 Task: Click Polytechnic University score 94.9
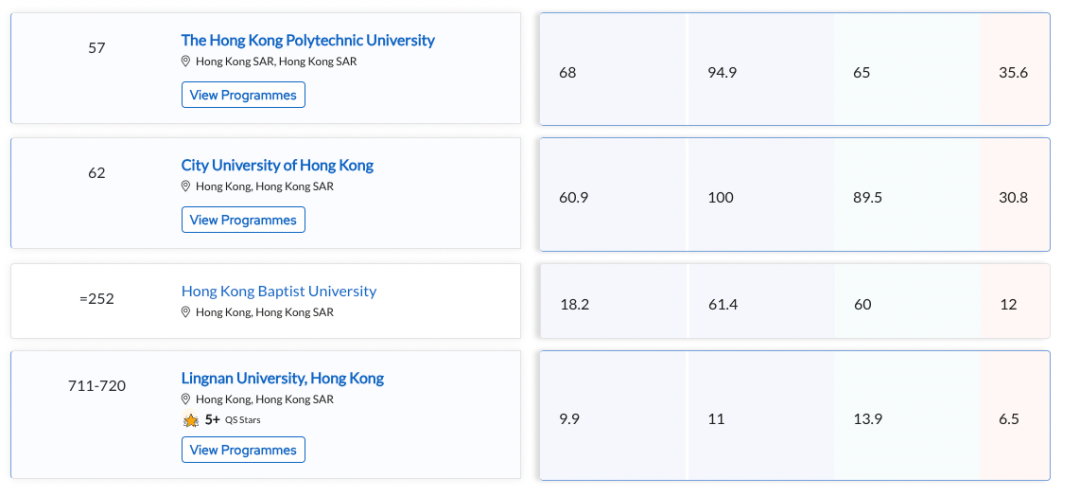[722, 73]
